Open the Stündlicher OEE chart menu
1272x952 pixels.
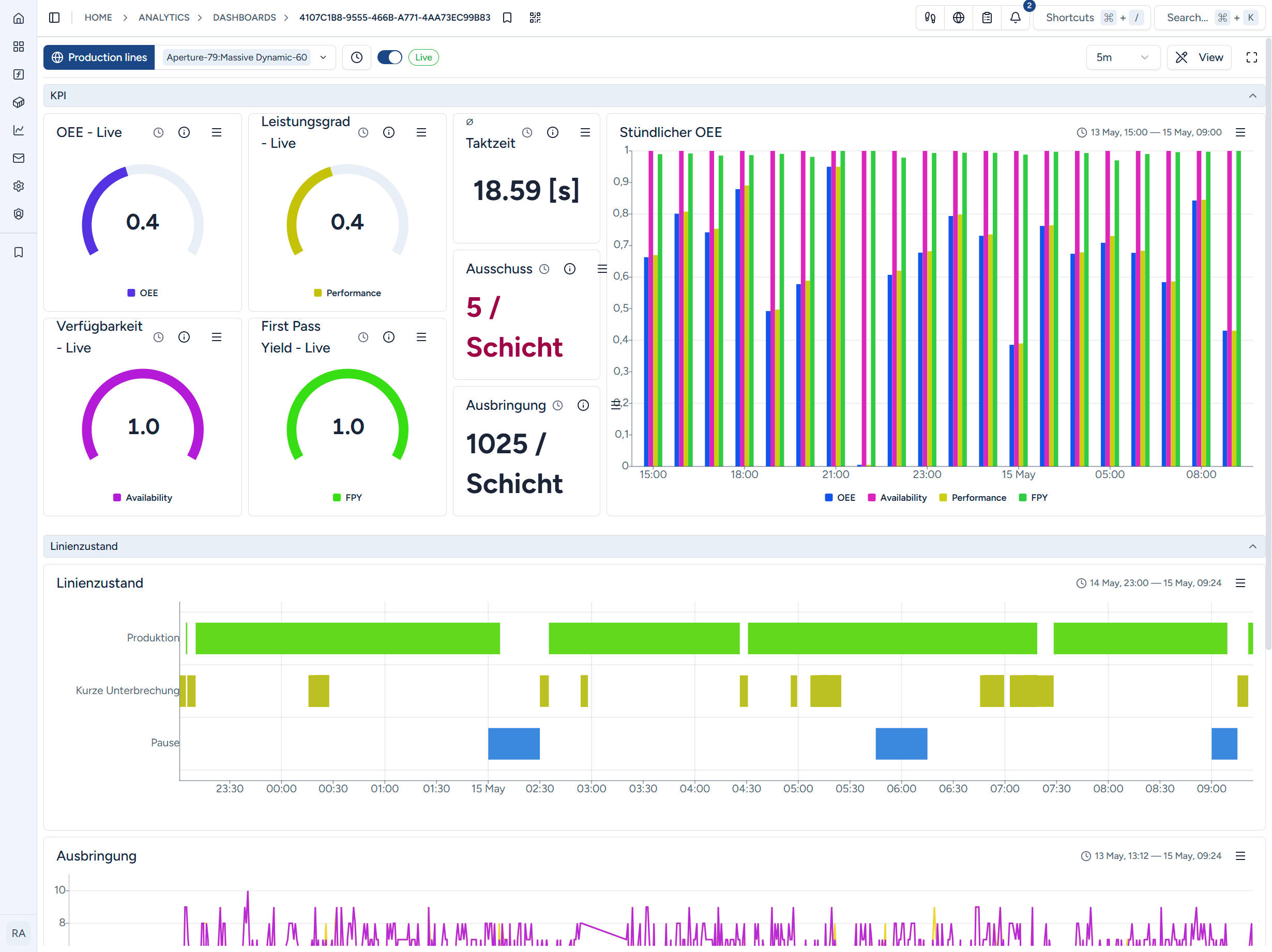(x=1240, y=133)
